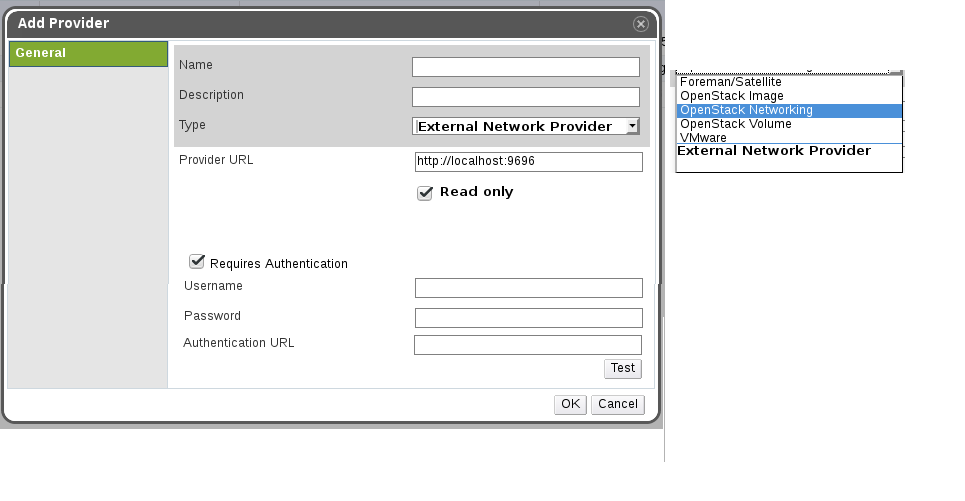
Task: Uncheck the Read only checkbox
Action: [x=425, y=193]
